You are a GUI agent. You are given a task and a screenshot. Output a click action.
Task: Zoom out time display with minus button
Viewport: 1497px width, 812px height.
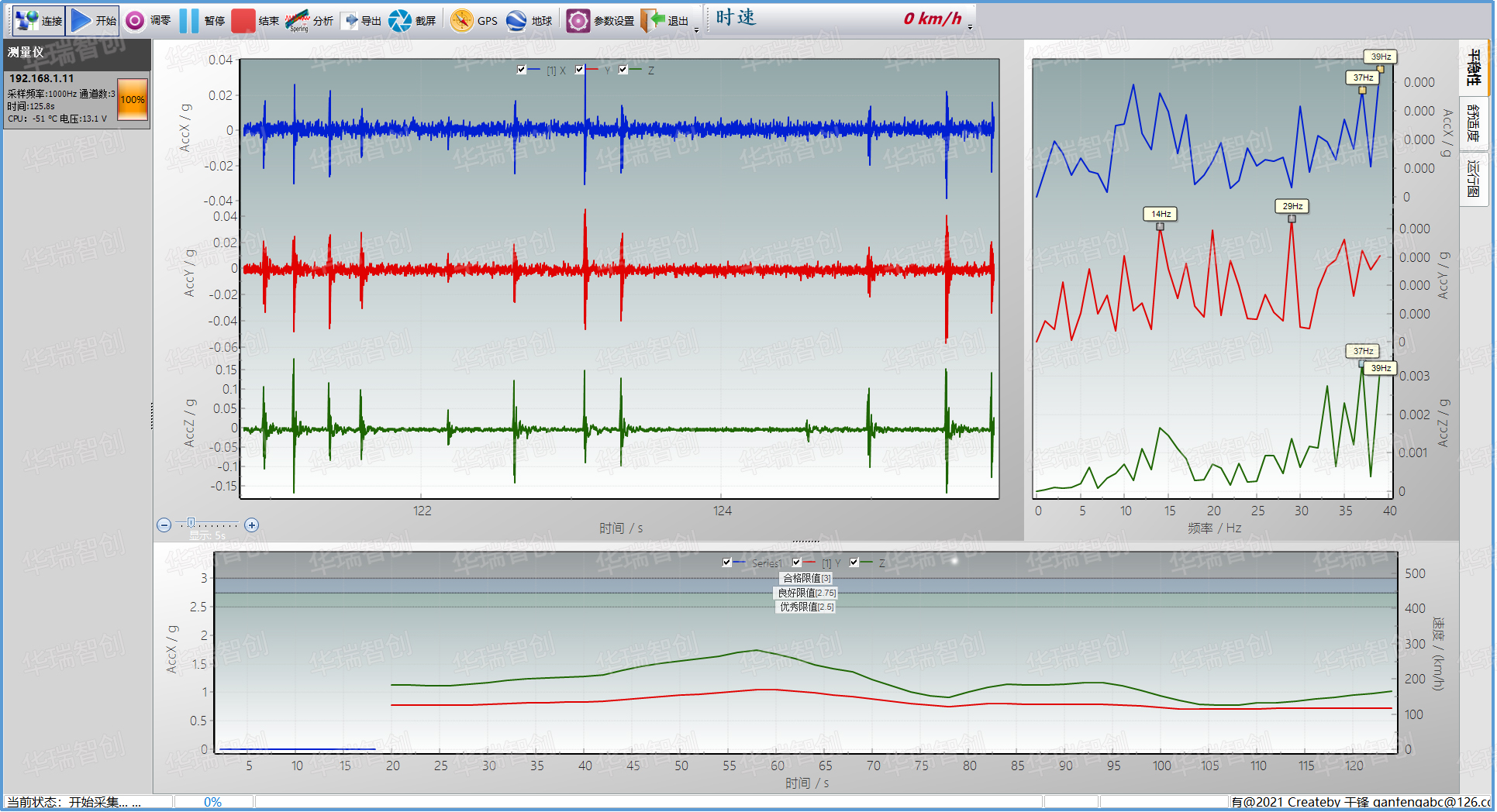[164, 525]
